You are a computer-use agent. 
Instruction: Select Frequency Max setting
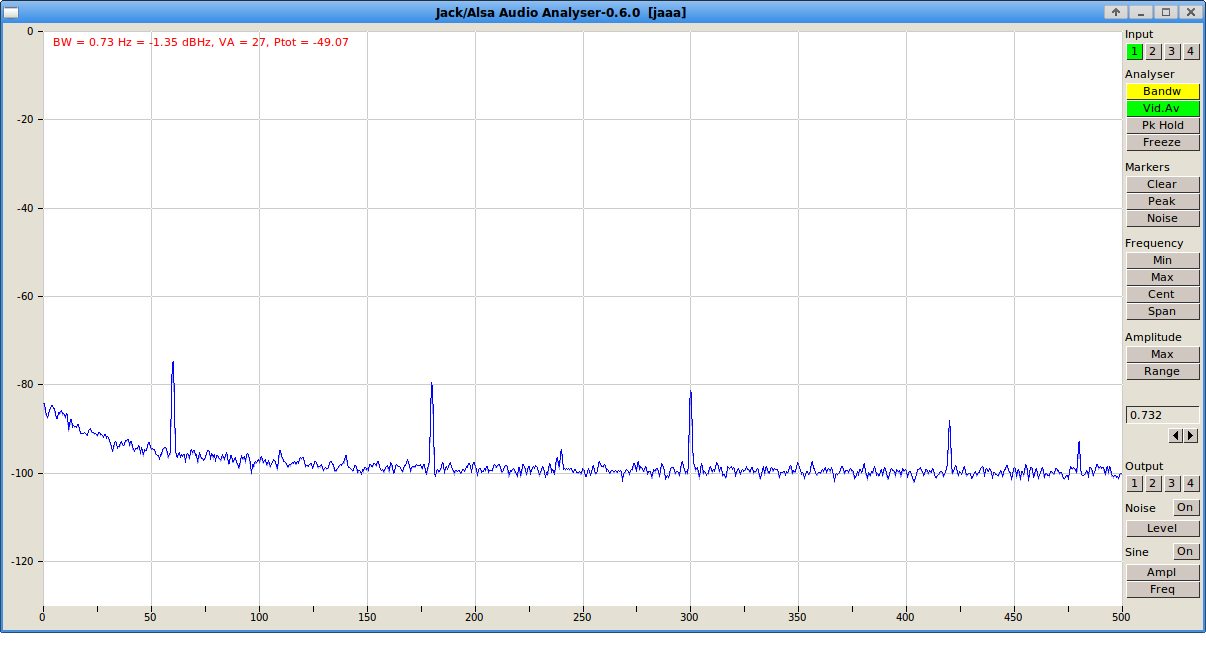1163,277
